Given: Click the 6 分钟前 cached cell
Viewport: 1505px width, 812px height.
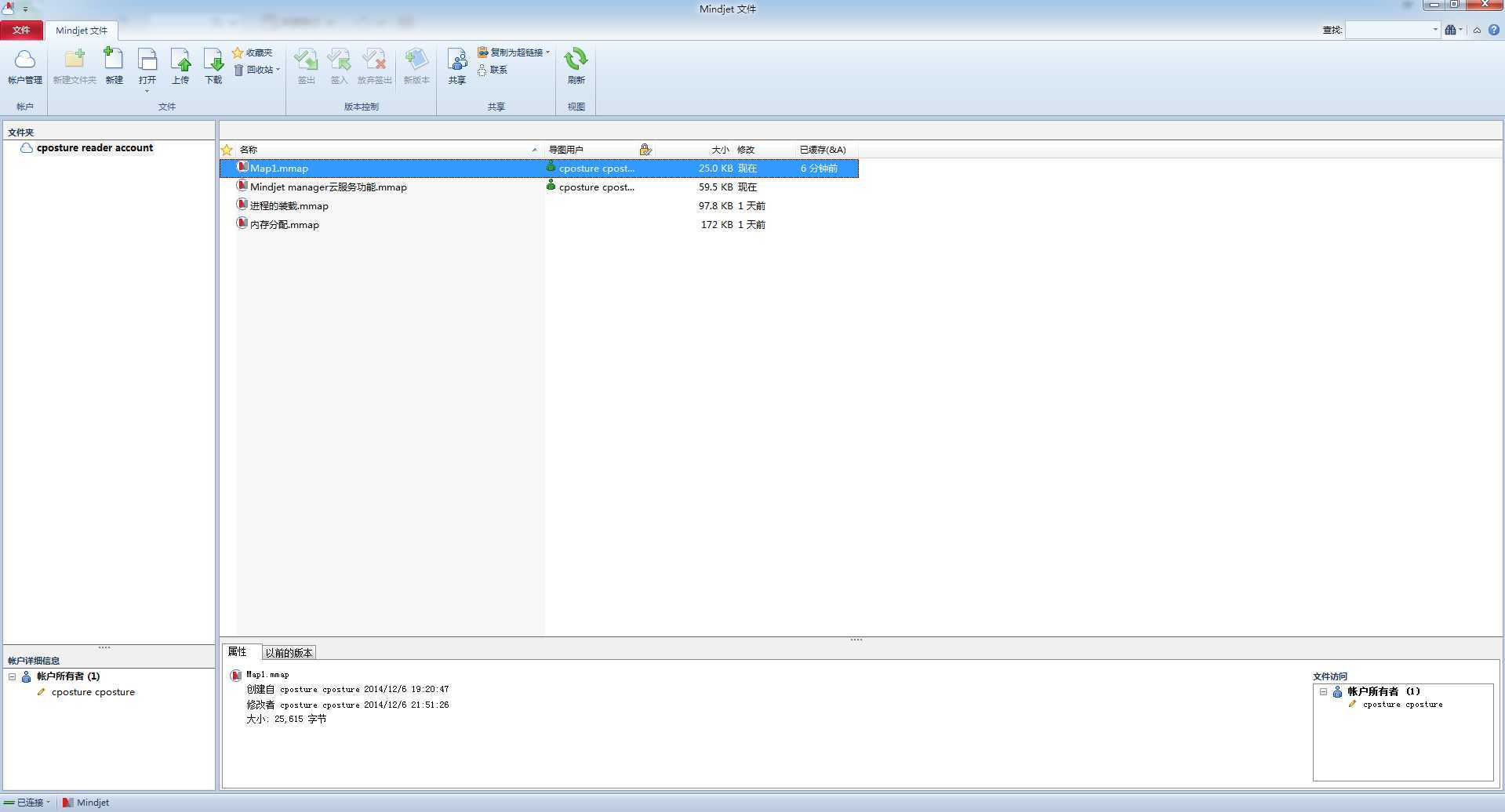Looking at the screenshot, I should [x=819, y=169].
